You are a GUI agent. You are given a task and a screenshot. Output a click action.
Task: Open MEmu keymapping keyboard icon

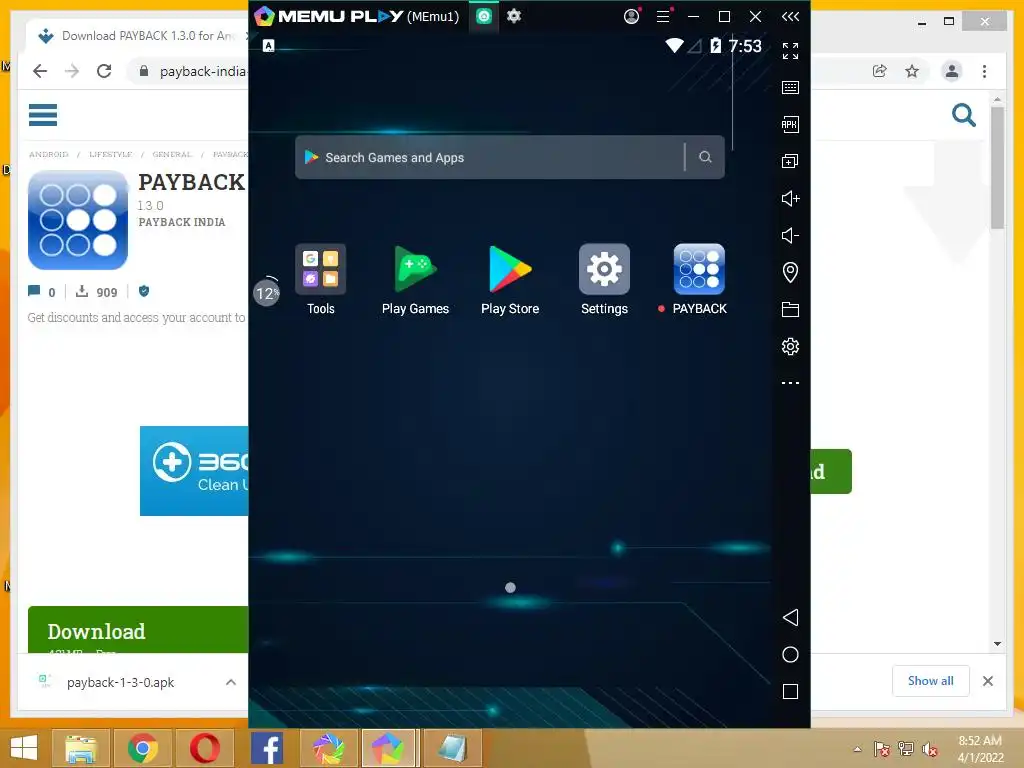point(790,88)
